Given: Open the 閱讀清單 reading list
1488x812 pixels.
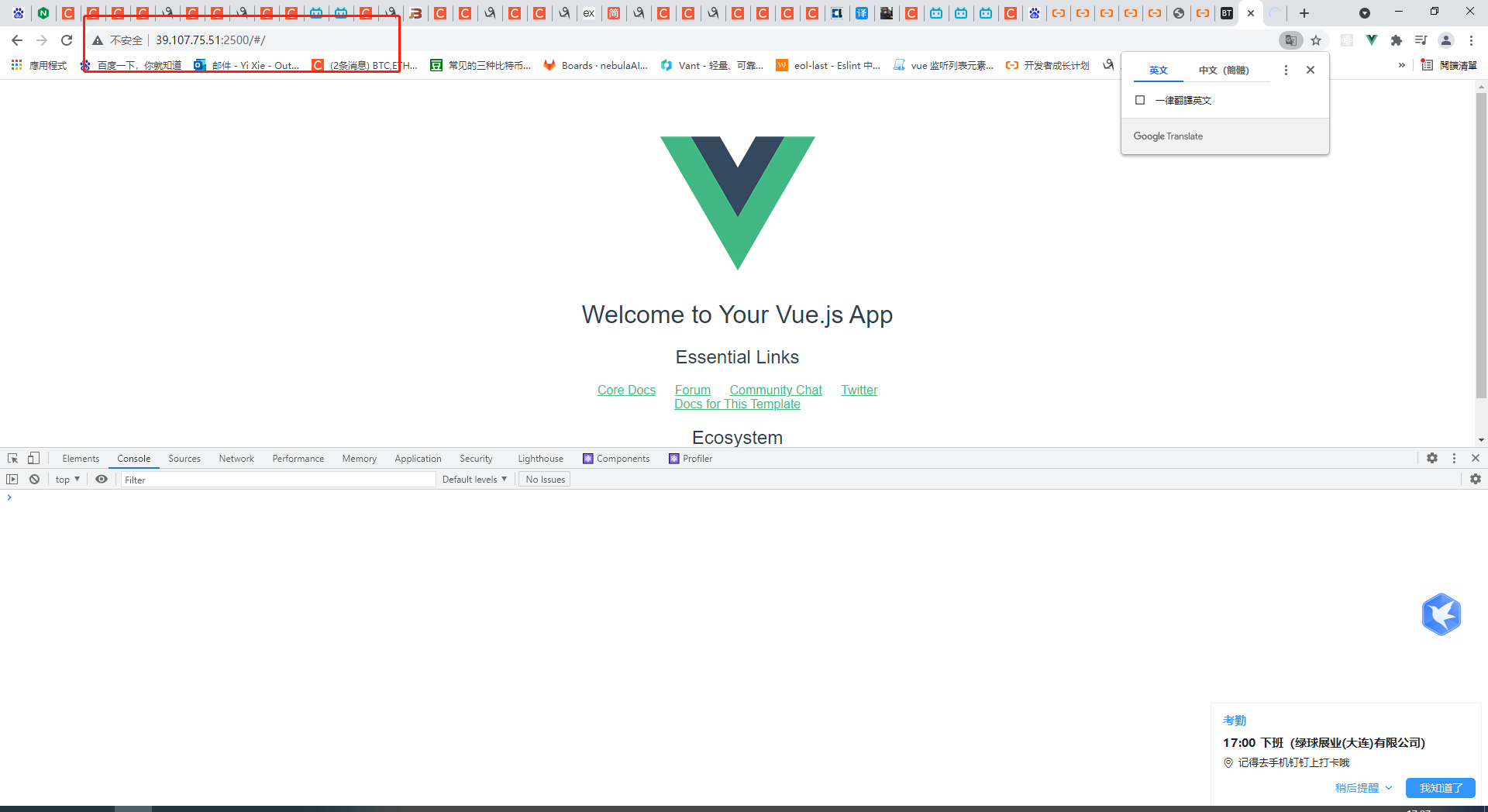Looking at the screenshot, I should (1449, 65).
